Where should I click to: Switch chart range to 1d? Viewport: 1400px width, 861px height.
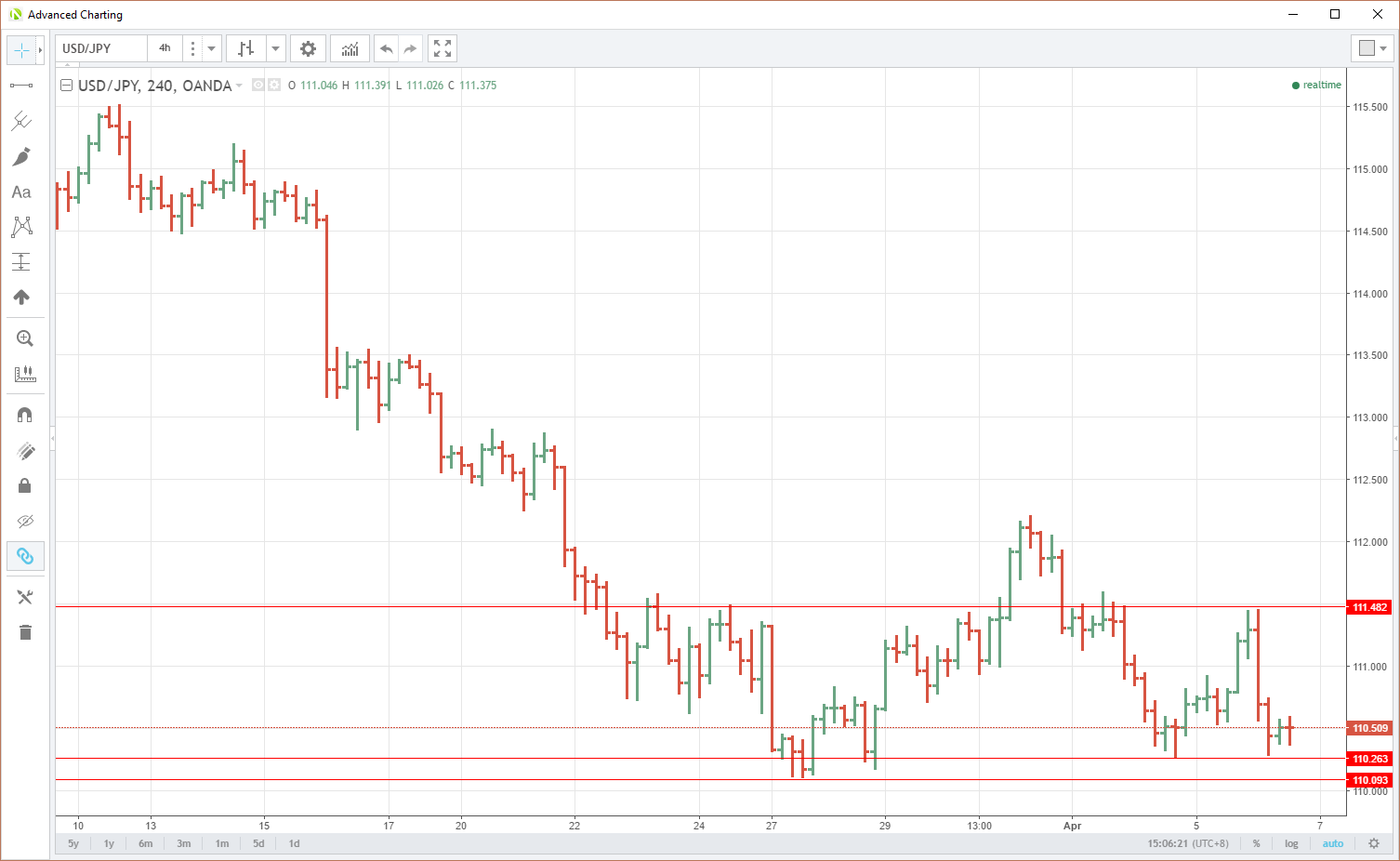click(x=294, y=843)
